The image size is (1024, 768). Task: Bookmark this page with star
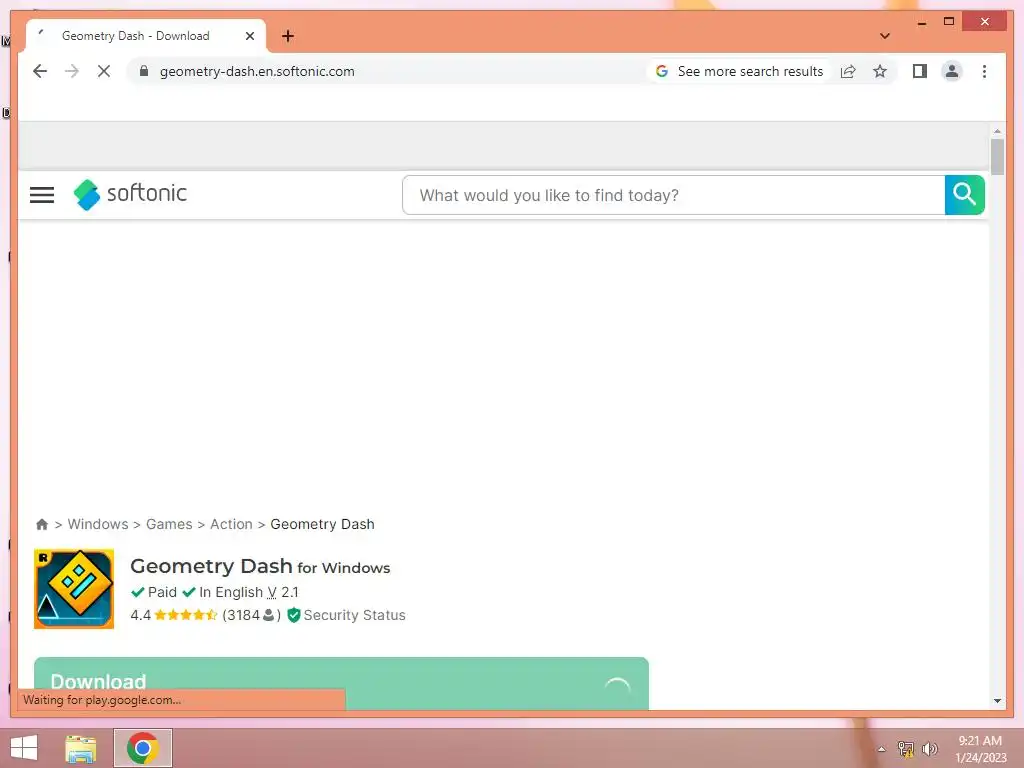point(880,71)
